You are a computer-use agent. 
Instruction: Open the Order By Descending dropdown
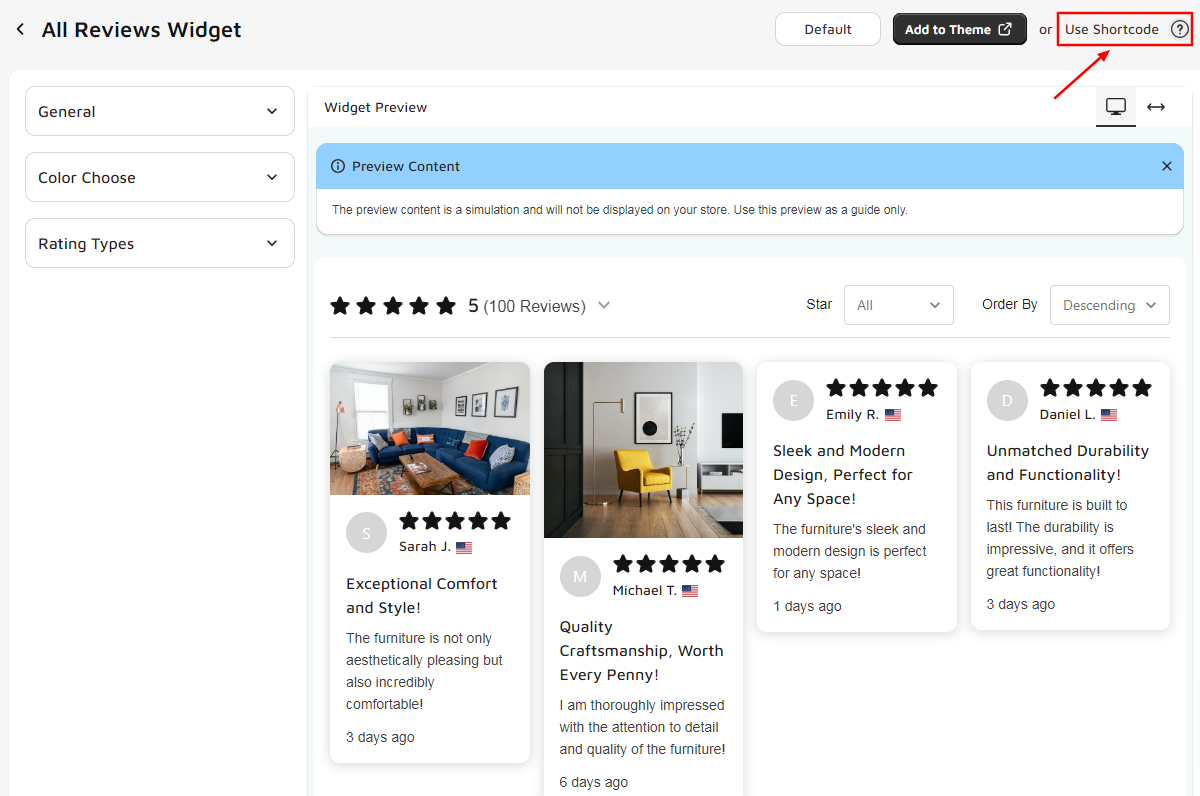(1110, 305)
